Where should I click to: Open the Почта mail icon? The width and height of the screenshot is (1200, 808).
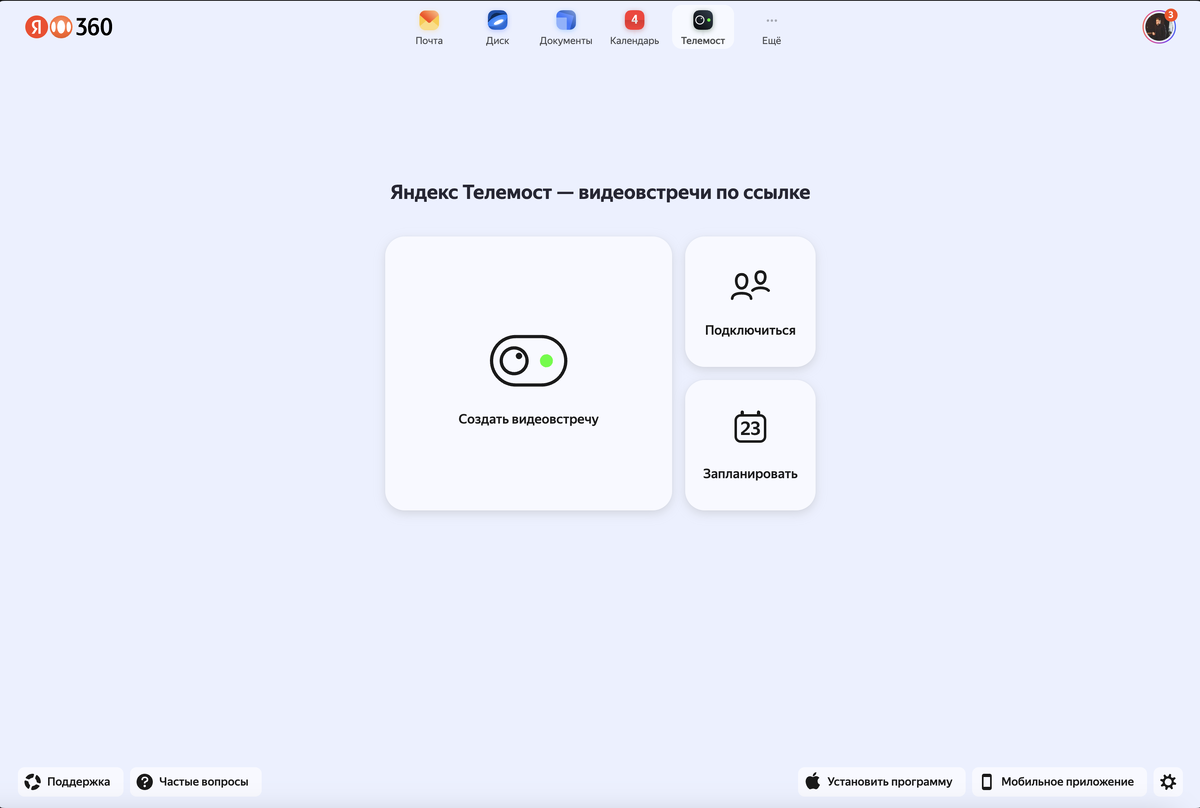(428, 19)
